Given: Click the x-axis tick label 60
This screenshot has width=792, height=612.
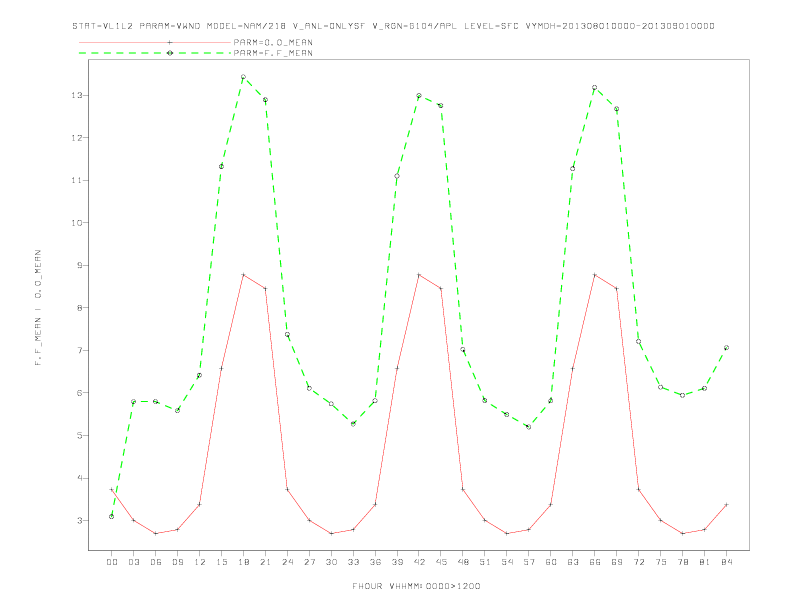Looking at the screenshot, I should click(x=551, y=562).
